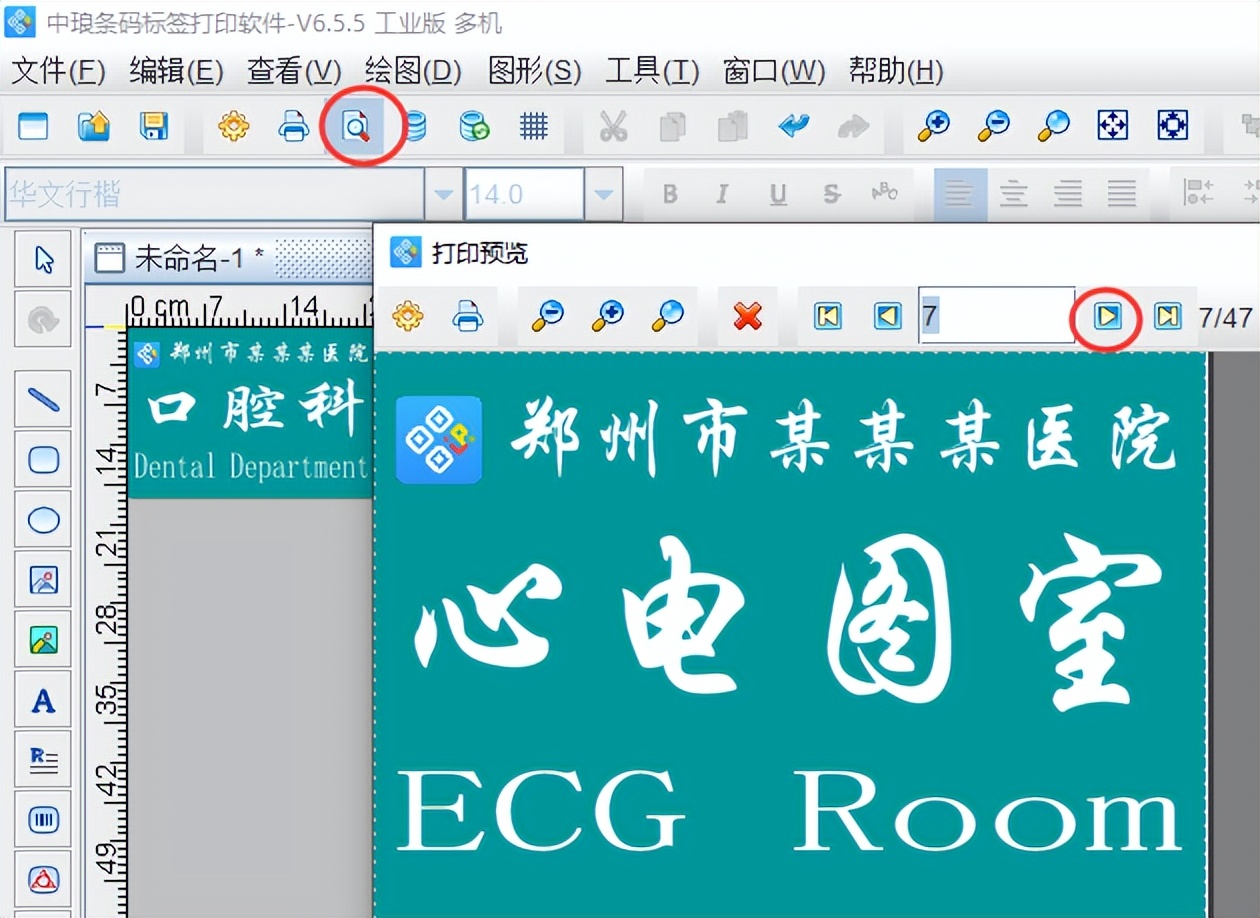1260x918 pixels.
Task: Select the upper picture tool in side toolbar
Action: point(44,580)
